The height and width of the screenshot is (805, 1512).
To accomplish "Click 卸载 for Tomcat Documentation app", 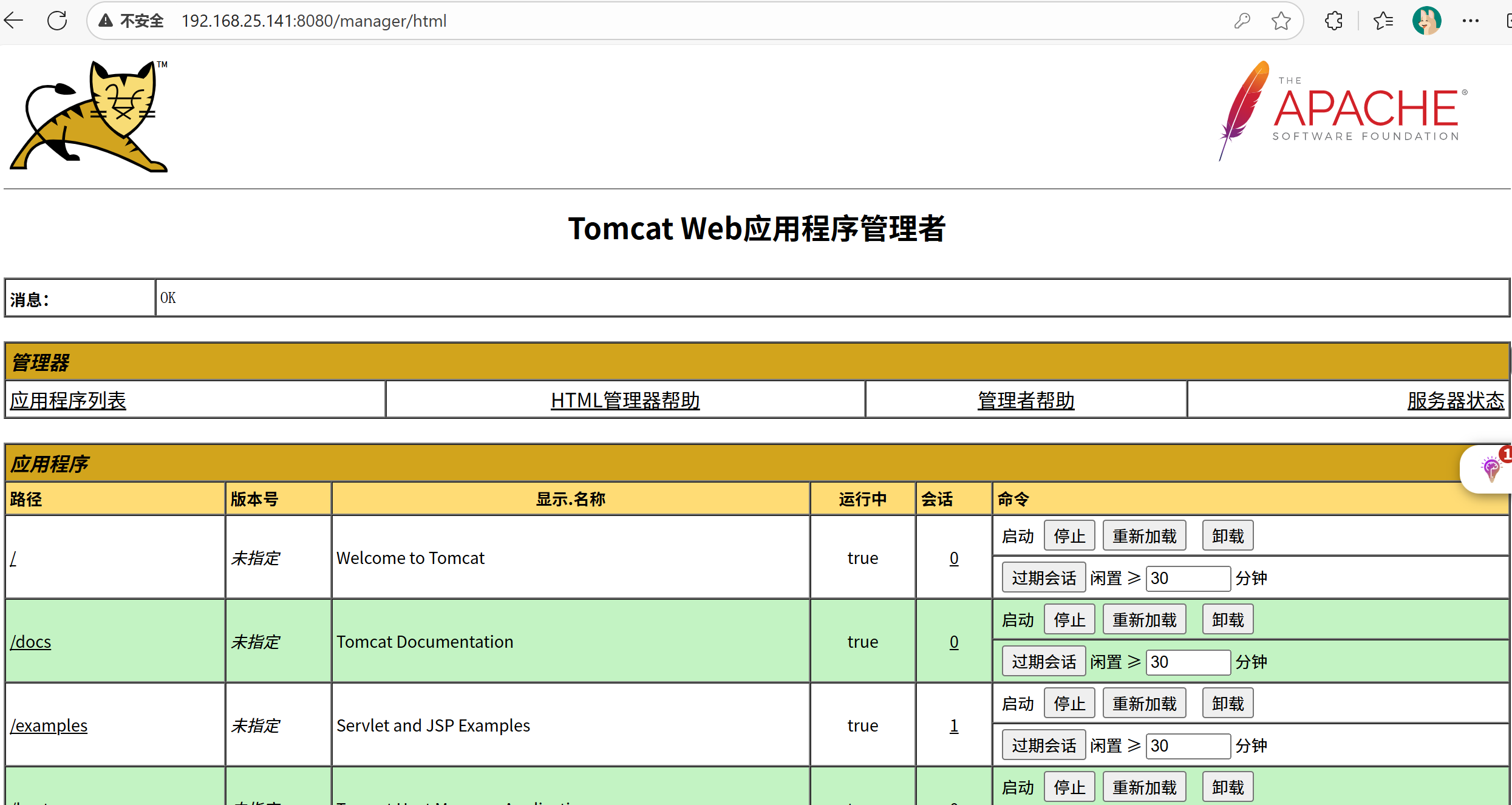I will point(1228,620).
